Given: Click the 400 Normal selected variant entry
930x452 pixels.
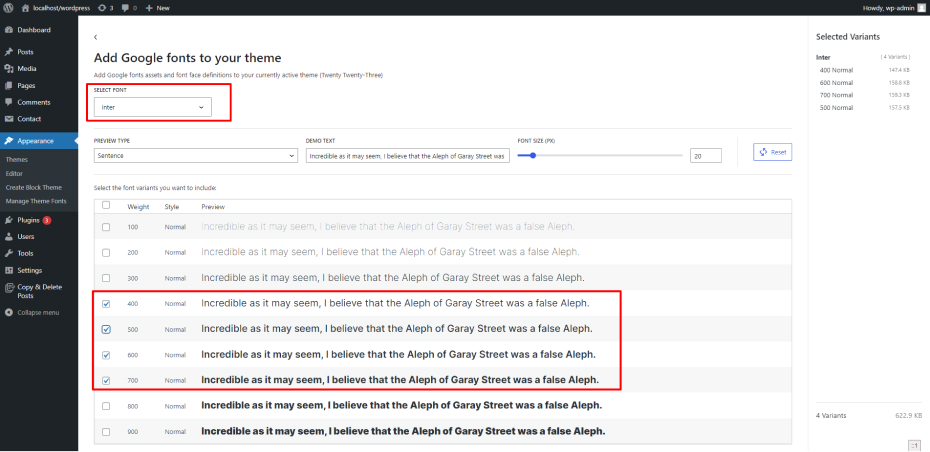Looking at the screenshot, I should tap(836, 70).
